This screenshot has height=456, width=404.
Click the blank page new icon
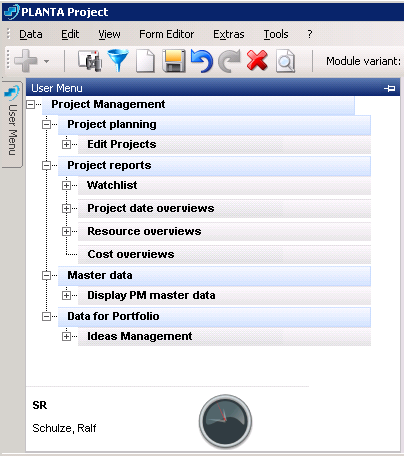(x=146, y=61)
